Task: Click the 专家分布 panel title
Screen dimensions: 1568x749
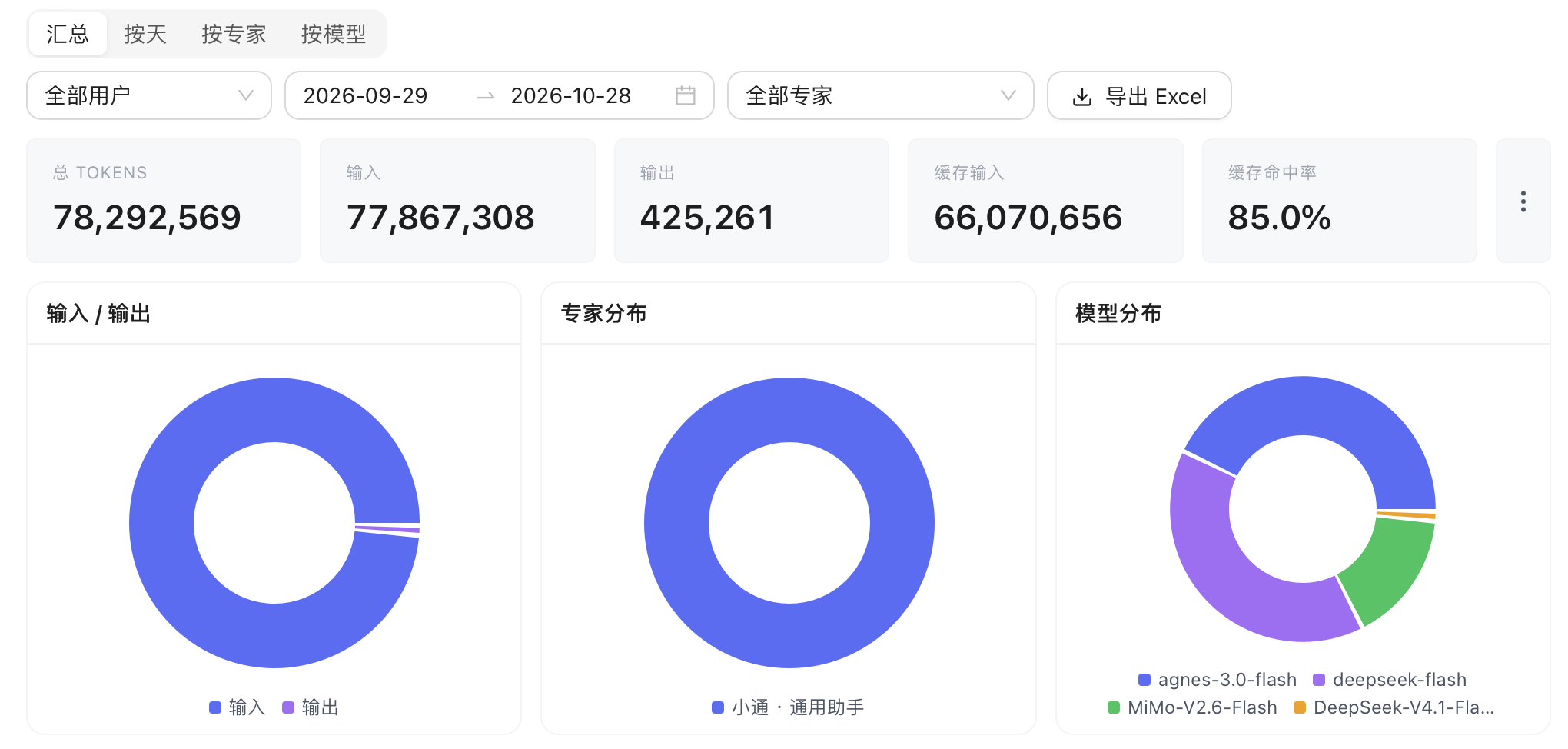Action: pos(604,314)
